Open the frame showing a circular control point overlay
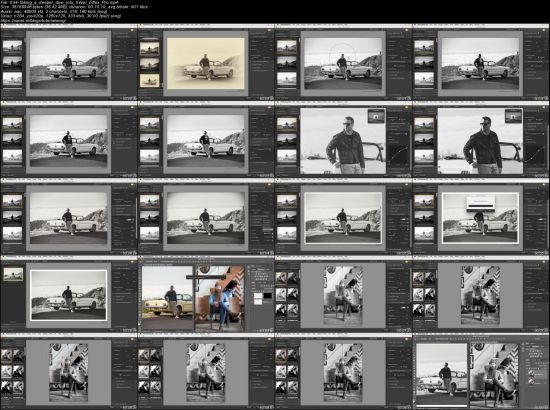 point(343,62)
